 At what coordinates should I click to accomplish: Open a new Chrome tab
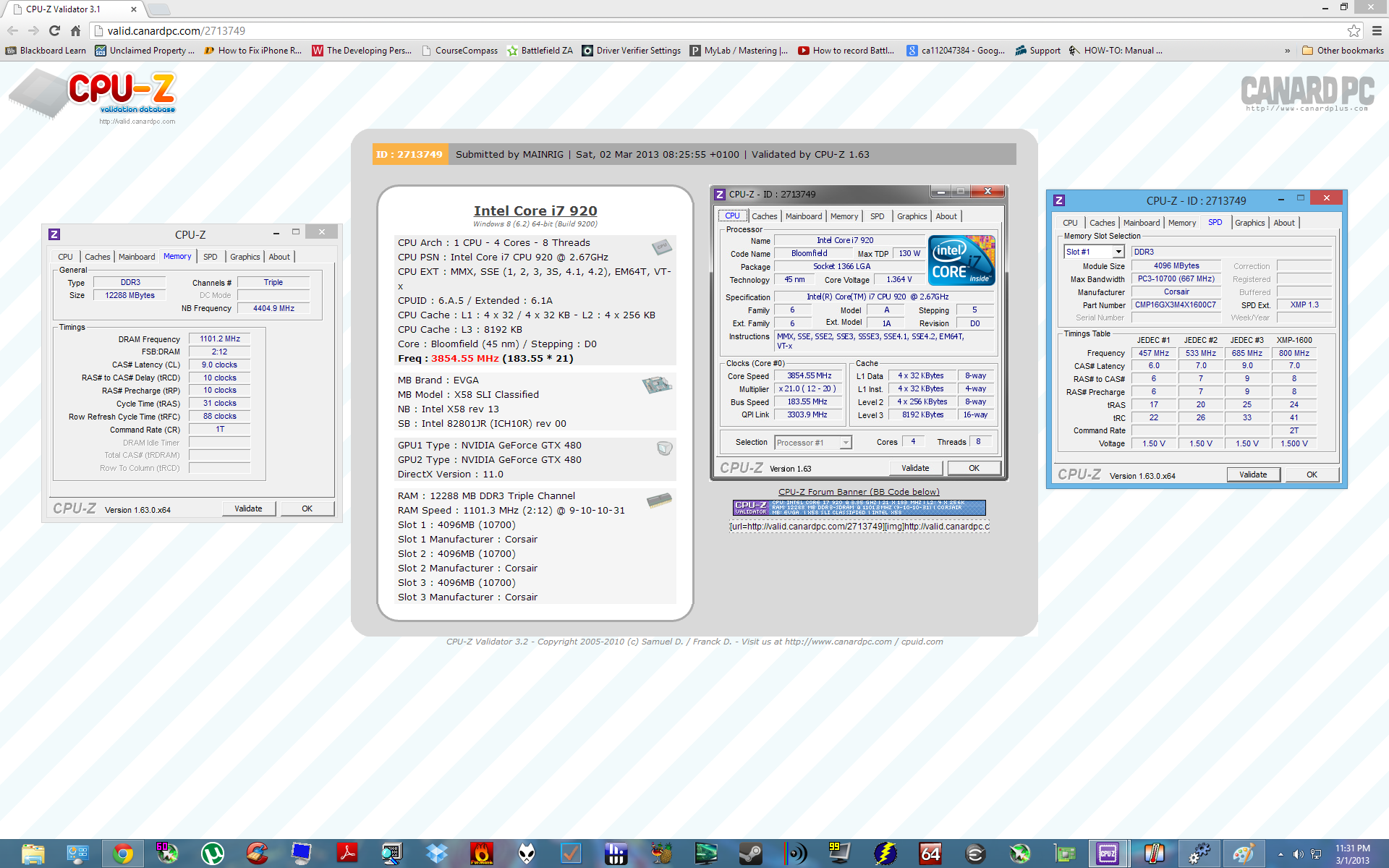tap(159, 9)
